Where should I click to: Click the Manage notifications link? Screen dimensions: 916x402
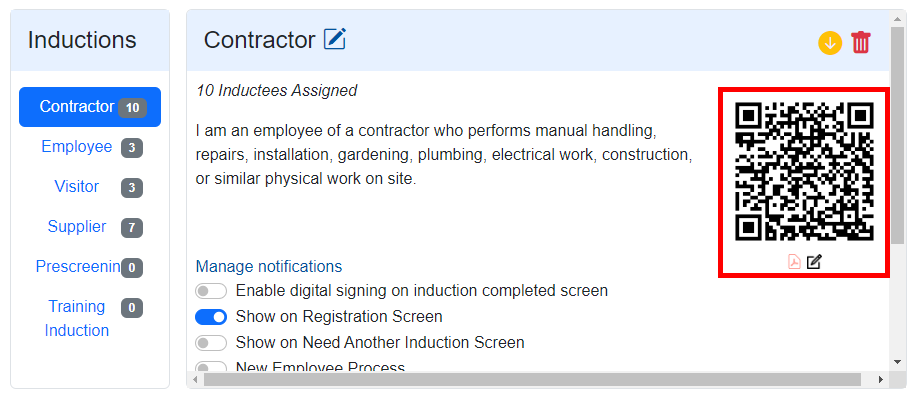coord(269,266)
